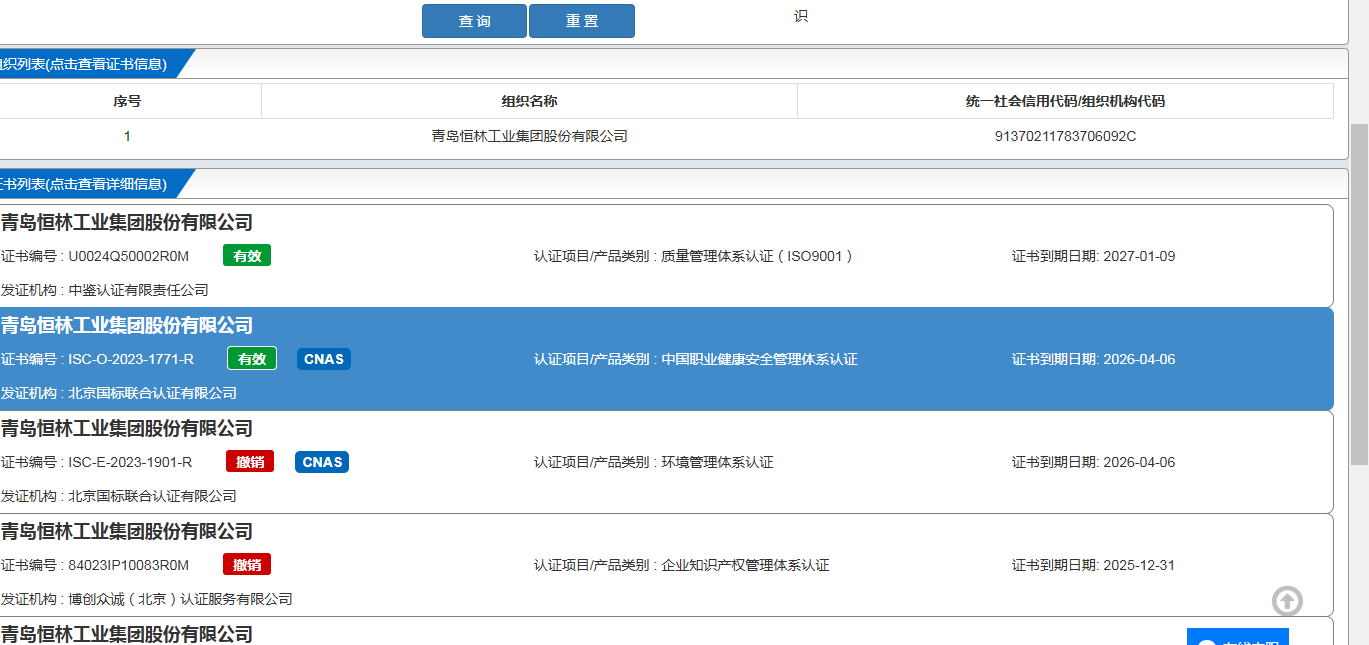Click the scroll-to-top arrow icon
This screenshot has height=645, width=1369.
point(1287,601)
